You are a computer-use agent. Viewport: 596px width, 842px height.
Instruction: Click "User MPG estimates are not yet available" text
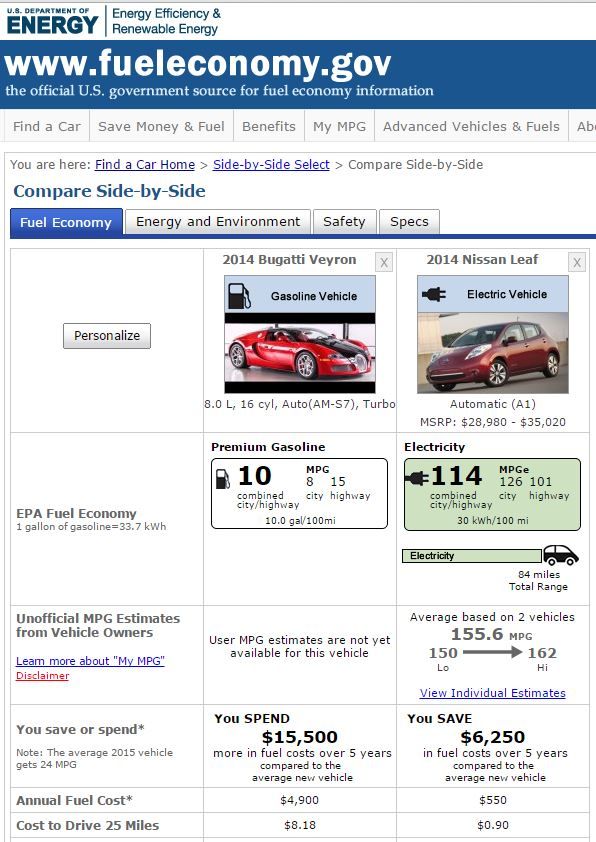300,647
